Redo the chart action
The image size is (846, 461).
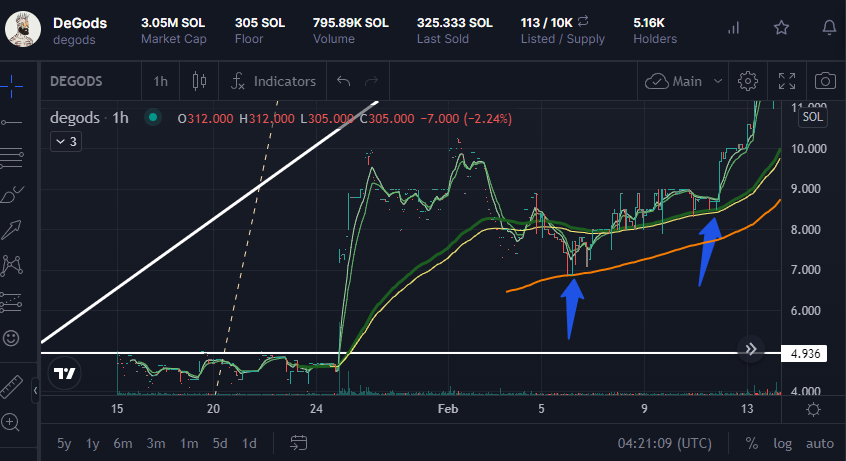371,82
